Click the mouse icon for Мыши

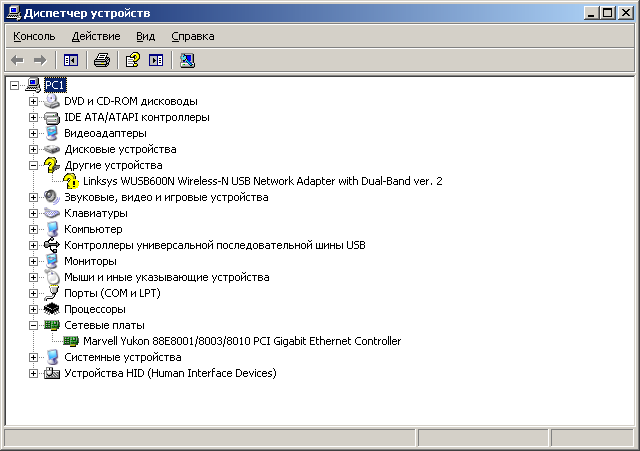point(52,278)
